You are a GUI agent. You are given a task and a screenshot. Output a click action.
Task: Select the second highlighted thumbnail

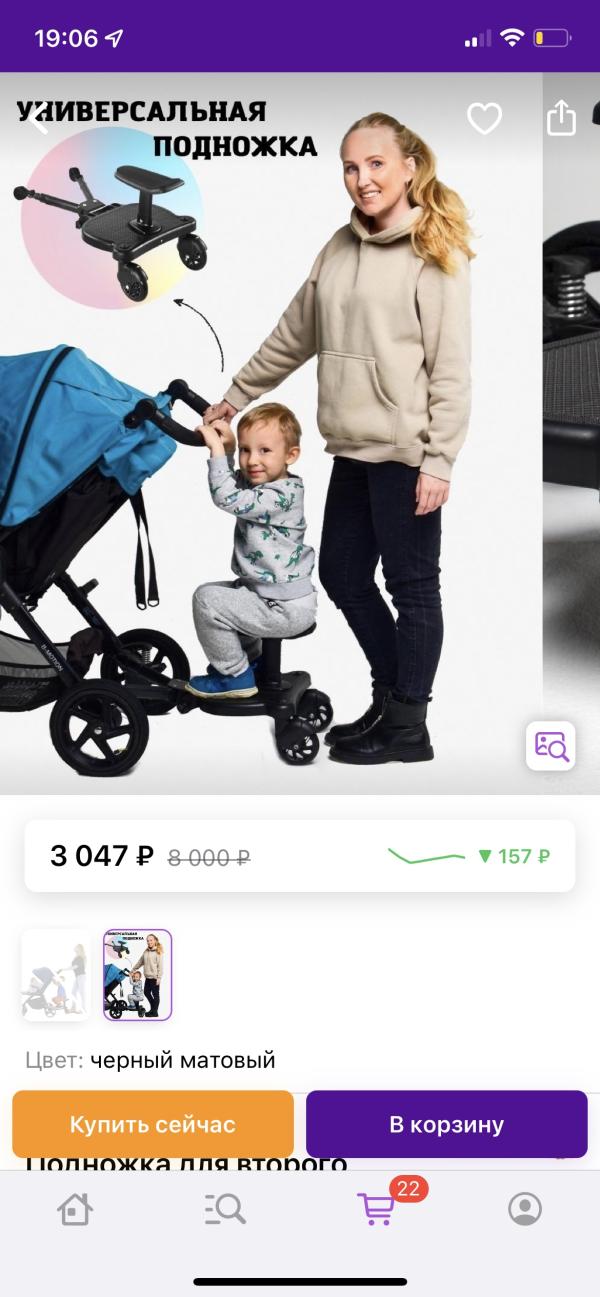[x=138, y=975]
